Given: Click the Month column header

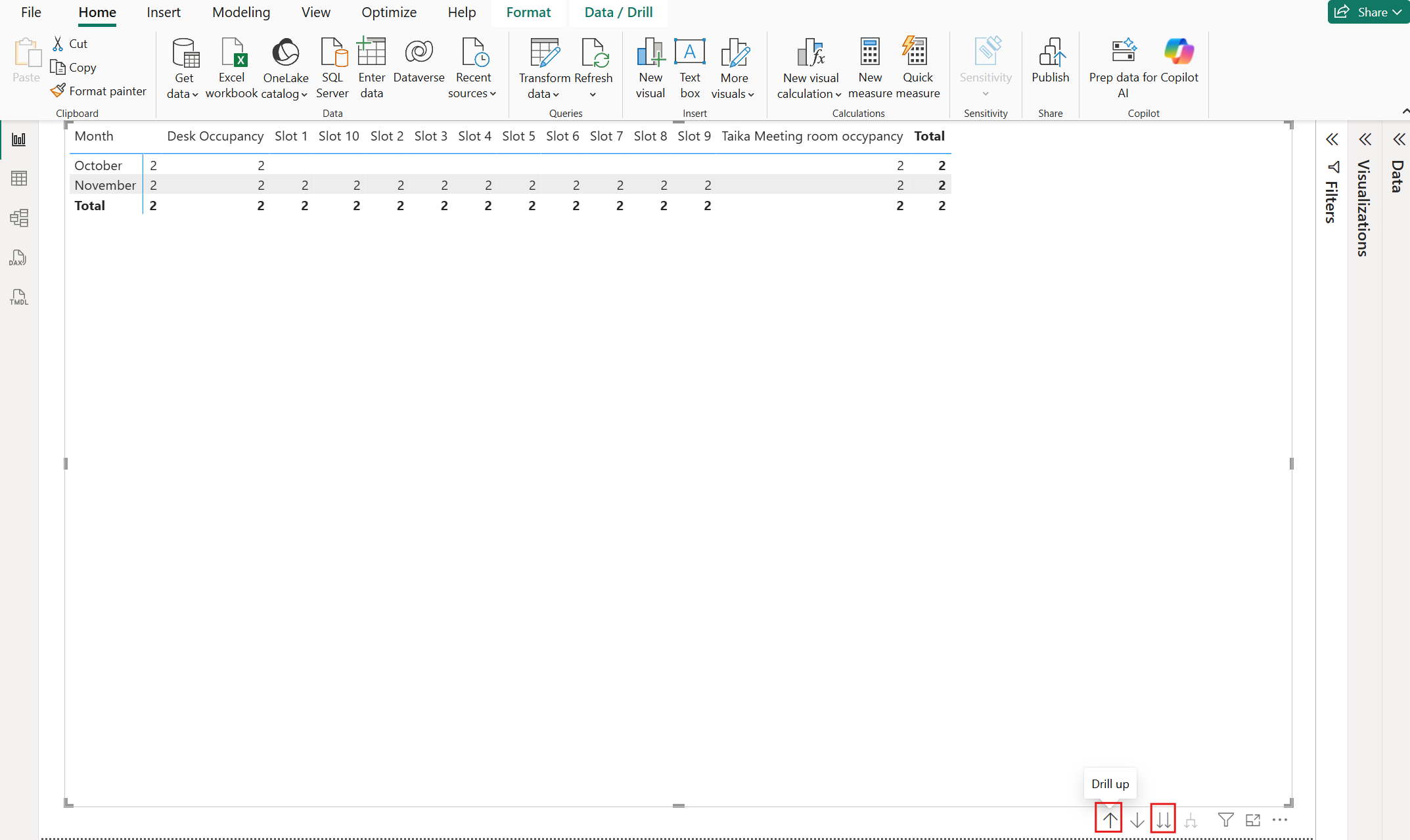Looking at the screenshot, I should tap(94, 136).
